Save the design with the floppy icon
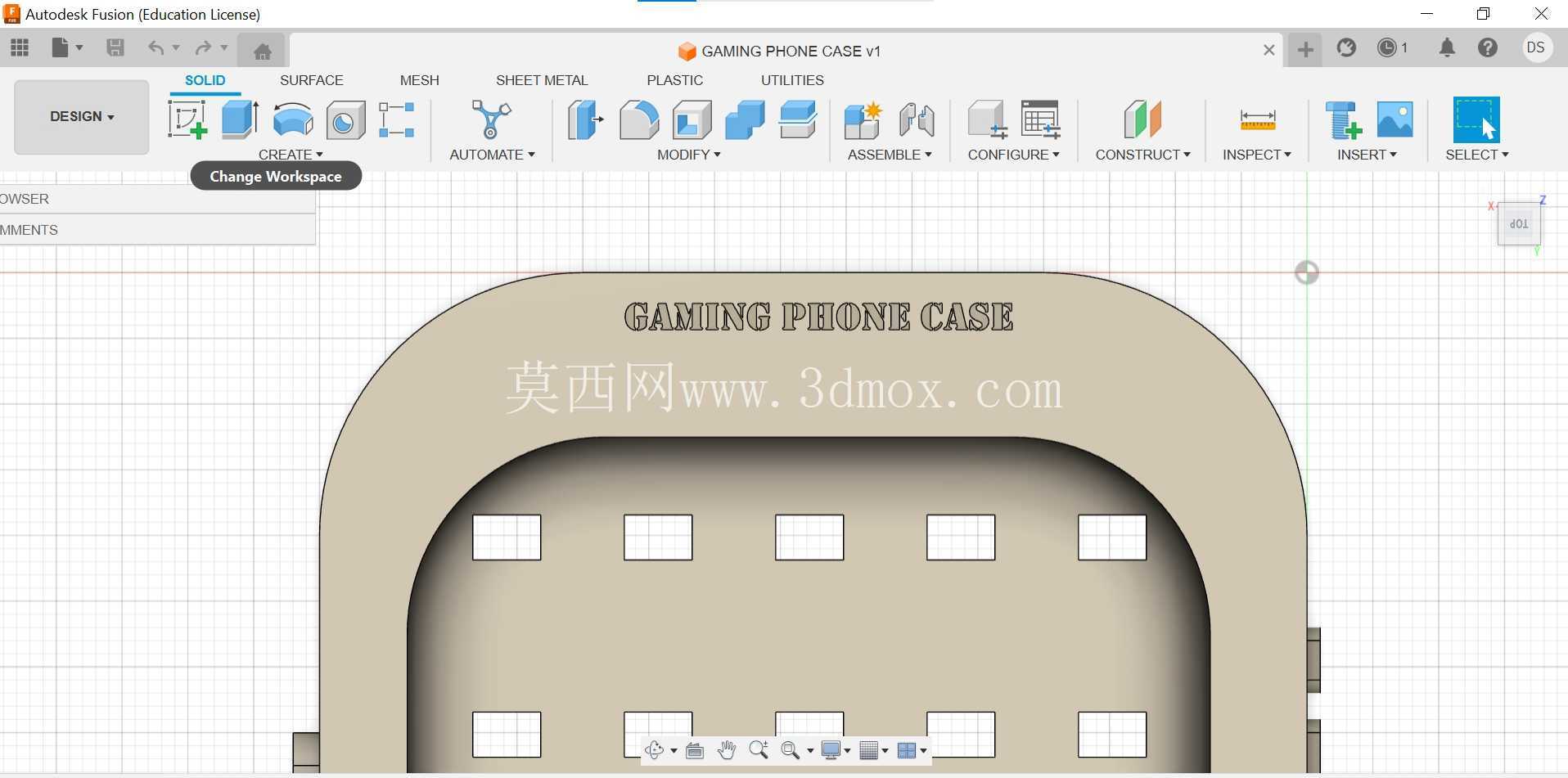 click(115, 48)
